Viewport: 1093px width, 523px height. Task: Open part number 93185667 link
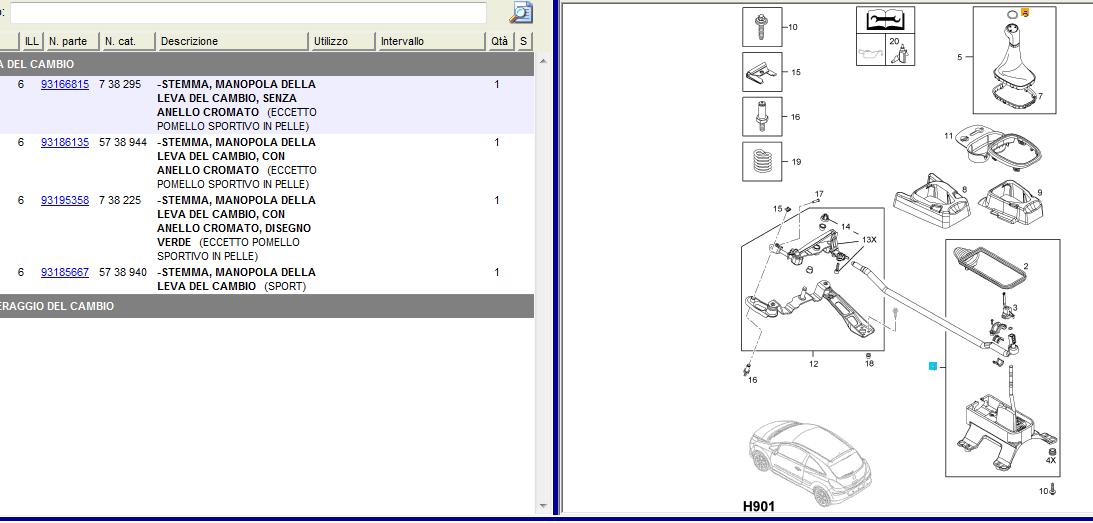point(65,272)
